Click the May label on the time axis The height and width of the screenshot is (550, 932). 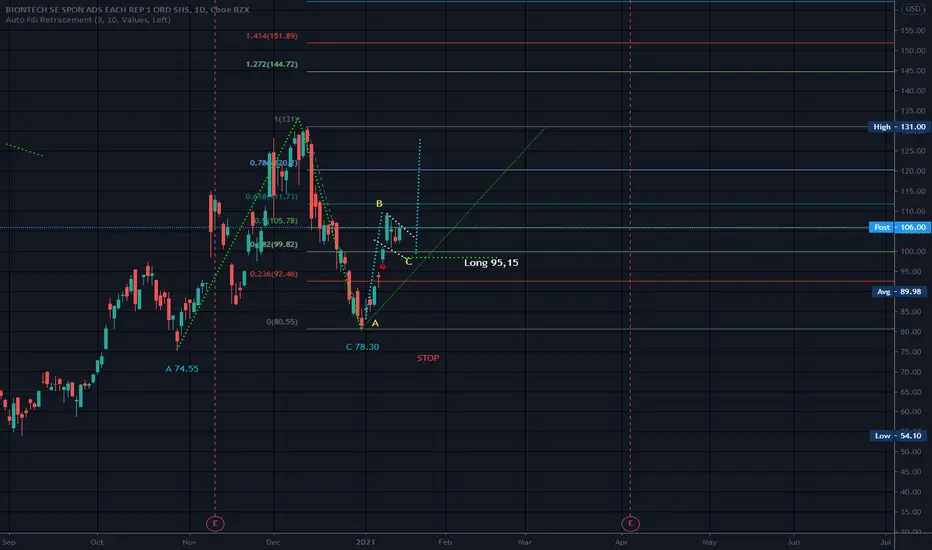(x=709, y=542)
